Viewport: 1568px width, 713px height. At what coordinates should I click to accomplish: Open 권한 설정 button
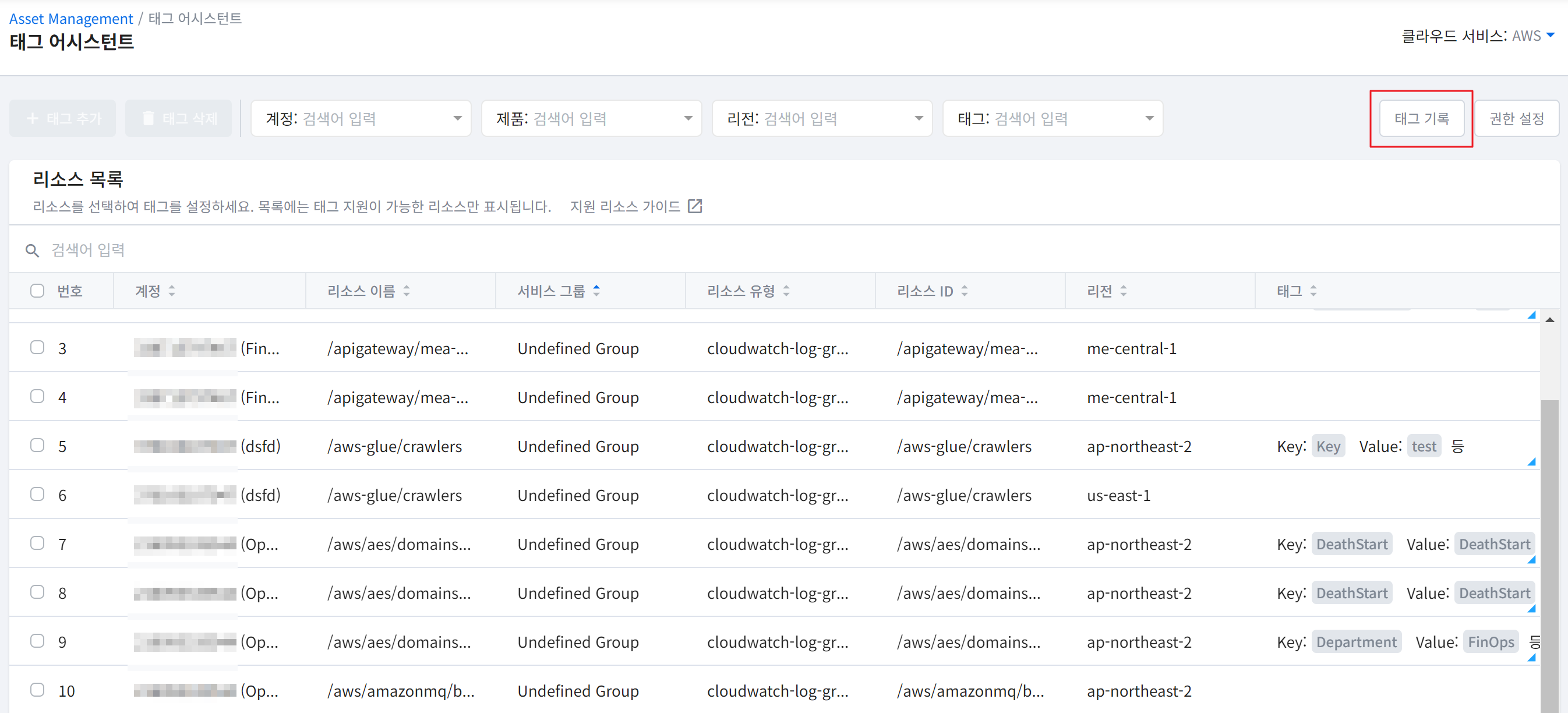1516,118
